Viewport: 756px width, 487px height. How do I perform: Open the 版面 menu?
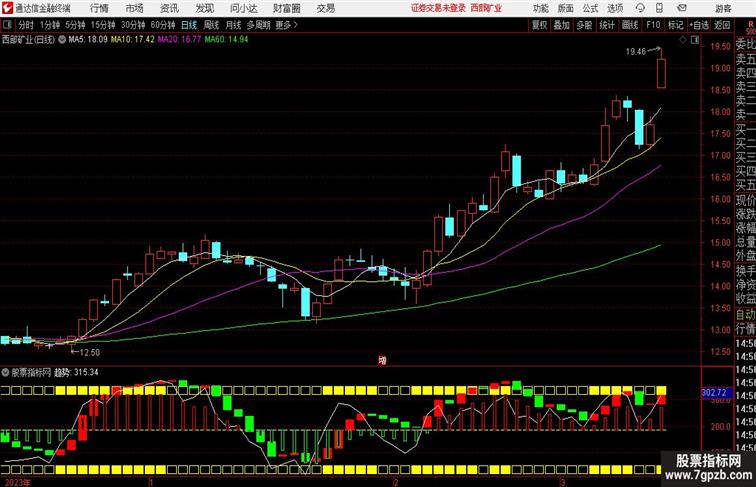click(566, 8)
